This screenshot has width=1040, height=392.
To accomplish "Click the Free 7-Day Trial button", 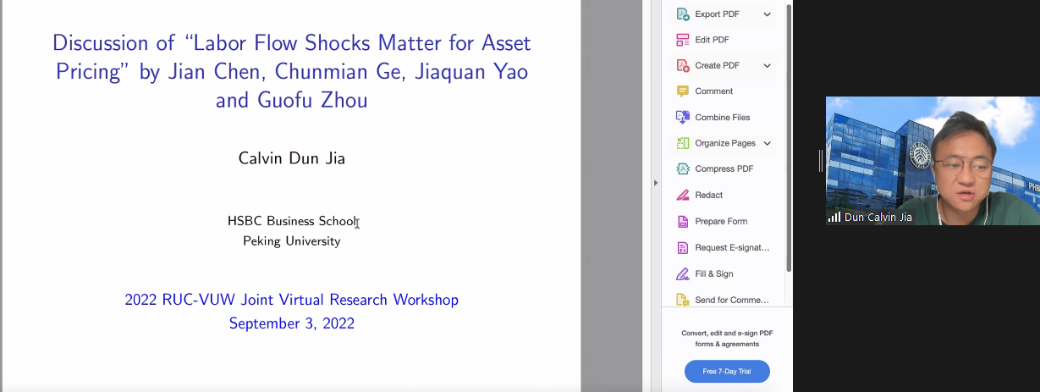I will (x=727, y=371).
